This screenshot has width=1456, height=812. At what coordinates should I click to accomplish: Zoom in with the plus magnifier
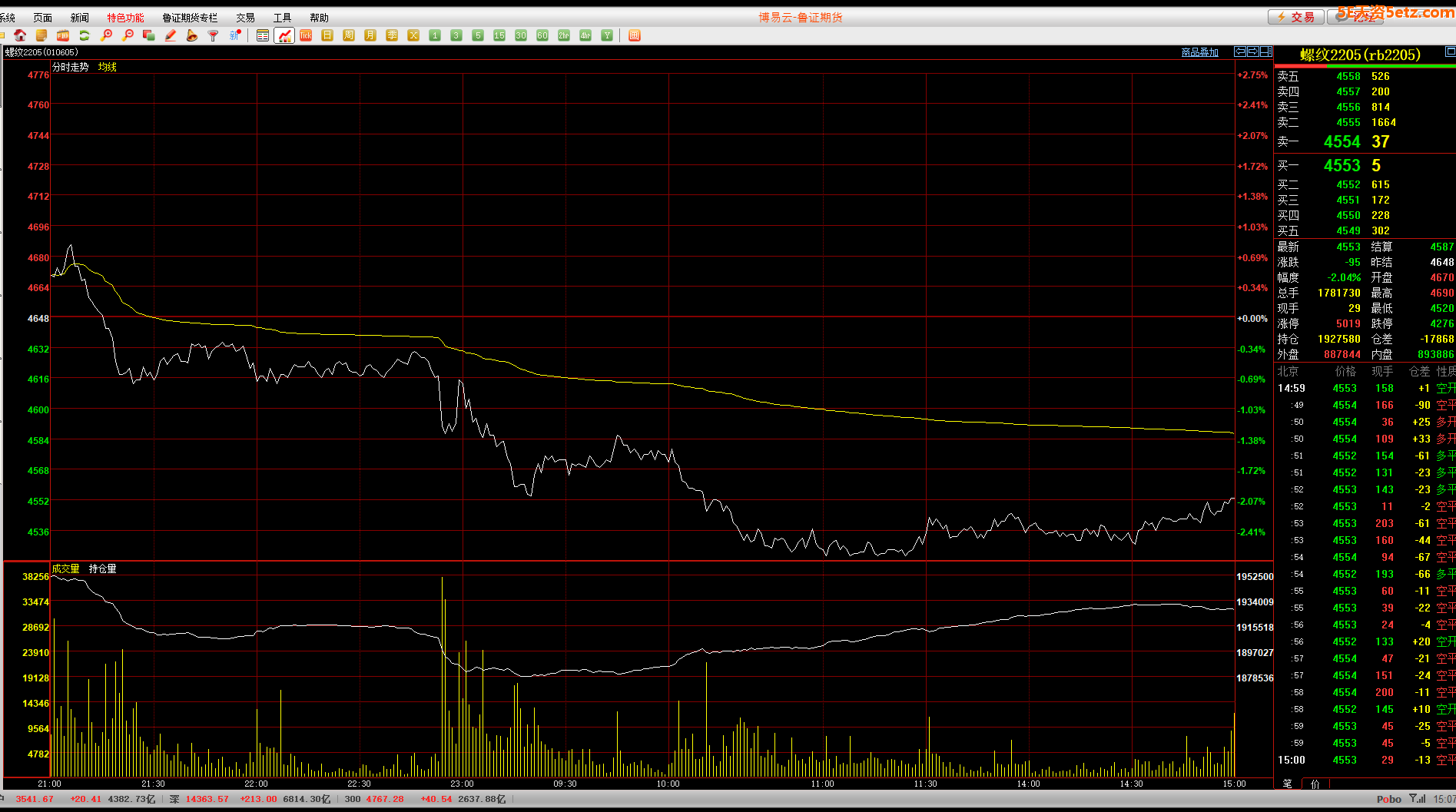pos(106,35)
